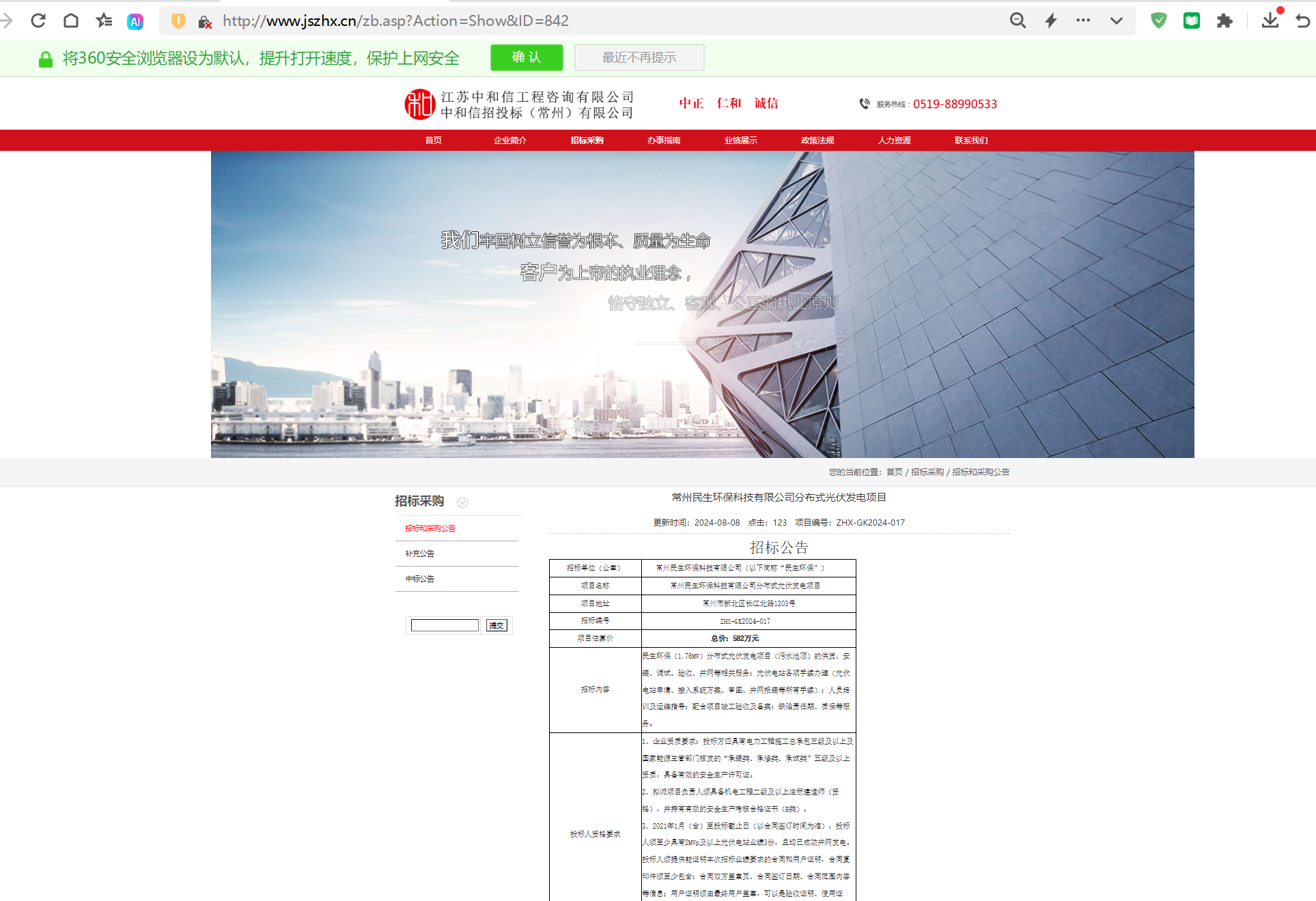Click the lightning speed mode icon
Screen dimensions: 1316x901
pyautogui.click(x=1051, y=20)
